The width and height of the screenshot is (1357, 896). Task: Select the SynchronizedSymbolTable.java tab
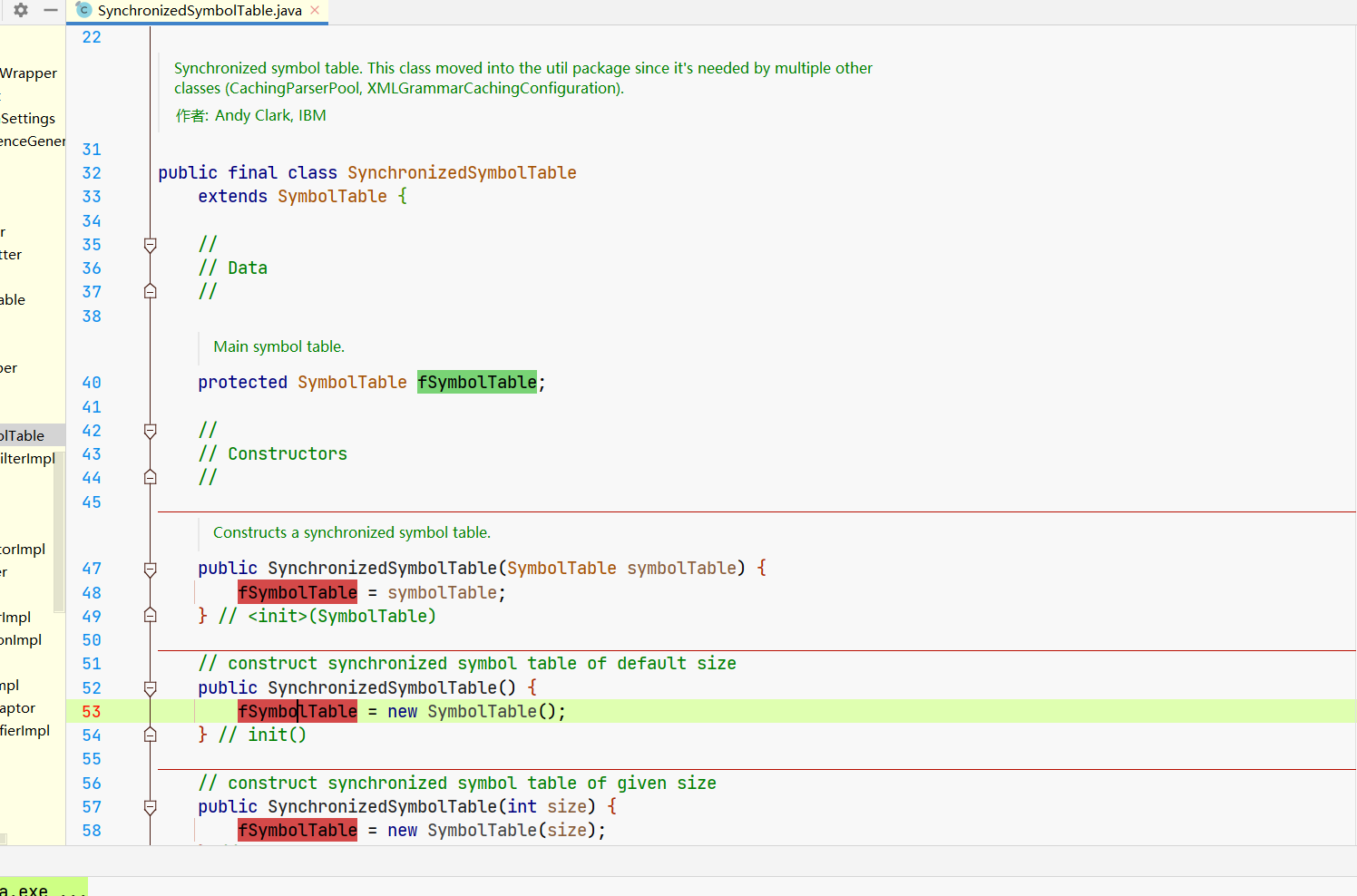pos(198,11)
